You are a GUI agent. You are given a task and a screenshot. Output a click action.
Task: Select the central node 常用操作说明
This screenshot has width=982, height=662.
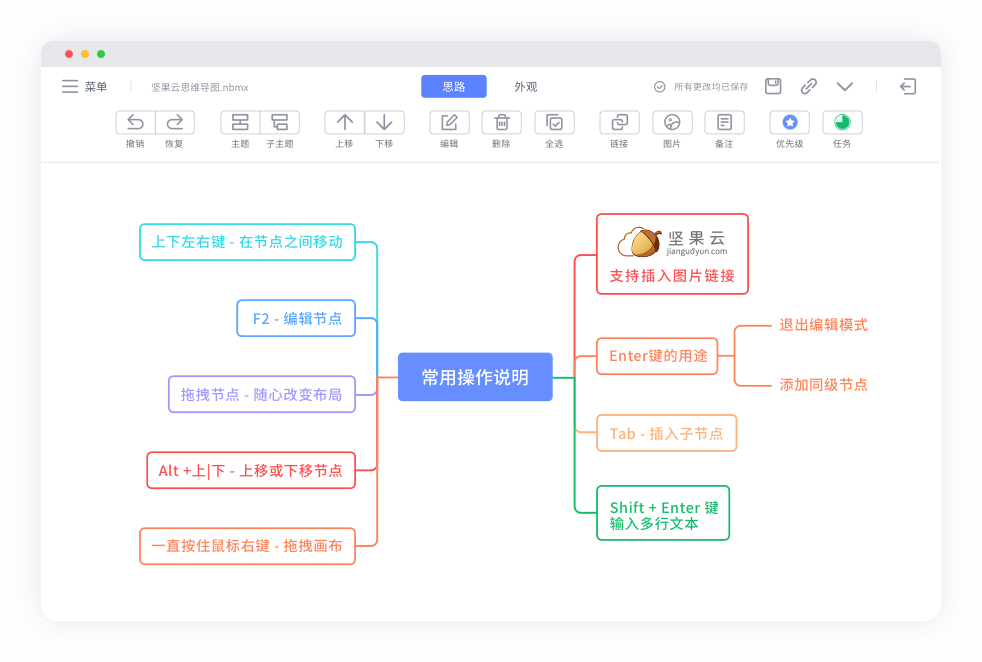click(475, 377)
